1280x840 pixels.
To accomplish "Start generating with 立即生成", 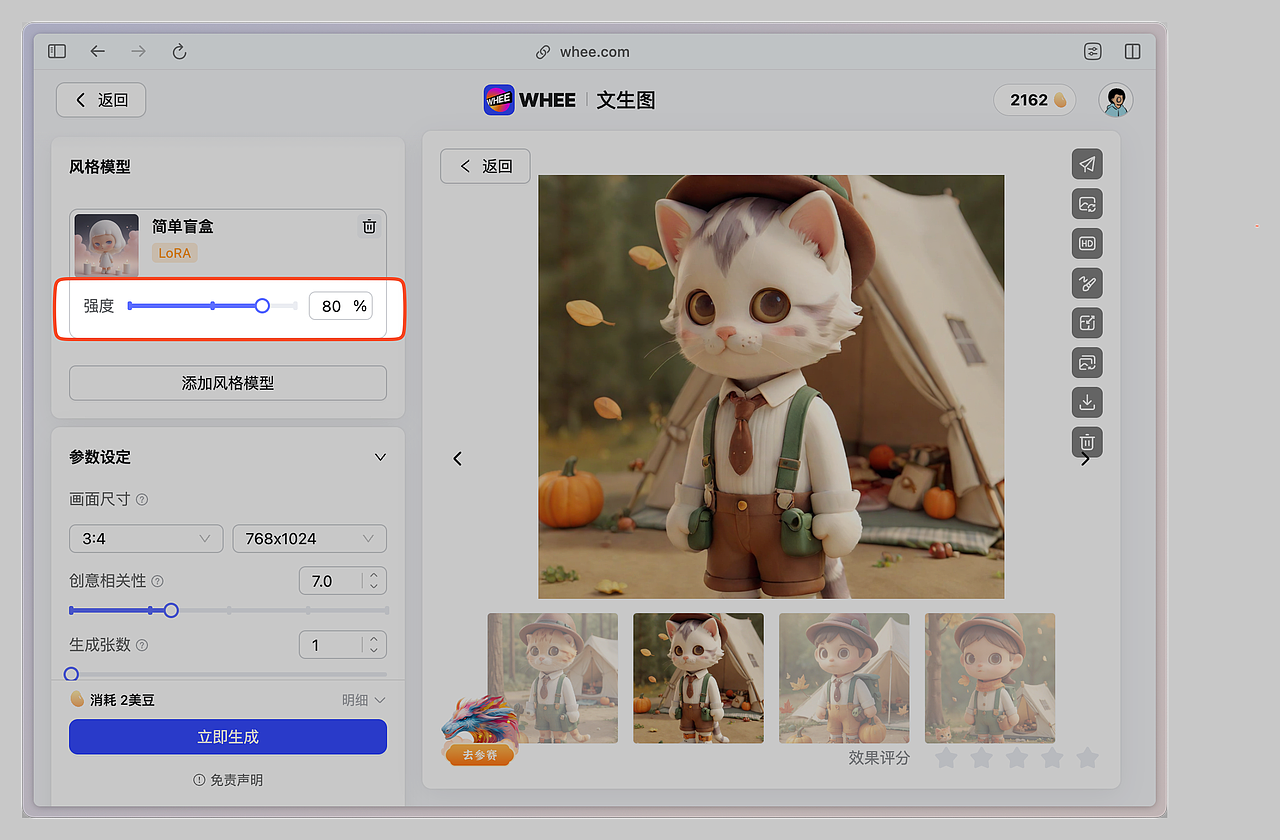I will click(228, 737).
